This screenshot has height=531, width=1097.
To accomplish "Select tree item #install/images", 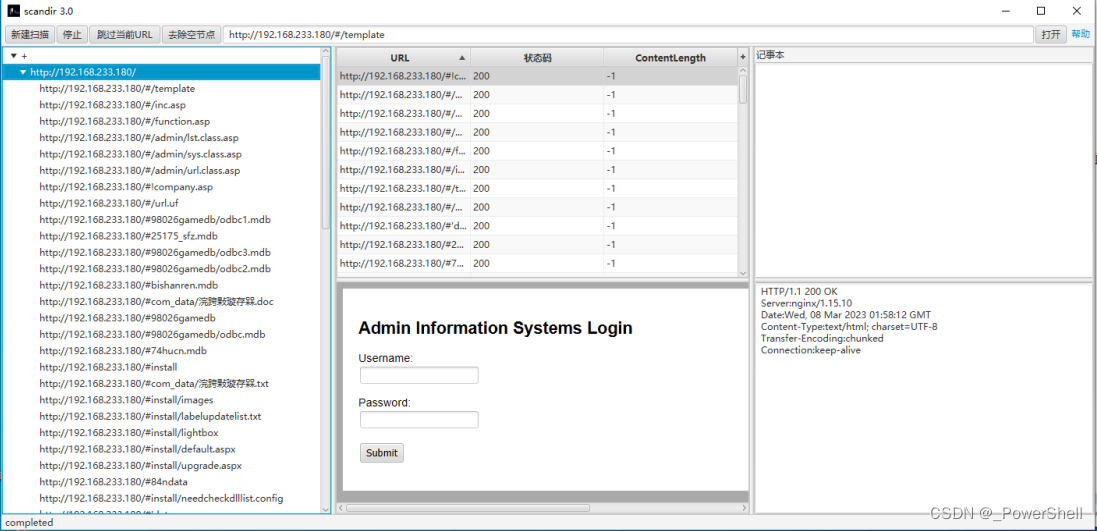I will (x=126, y=400).
